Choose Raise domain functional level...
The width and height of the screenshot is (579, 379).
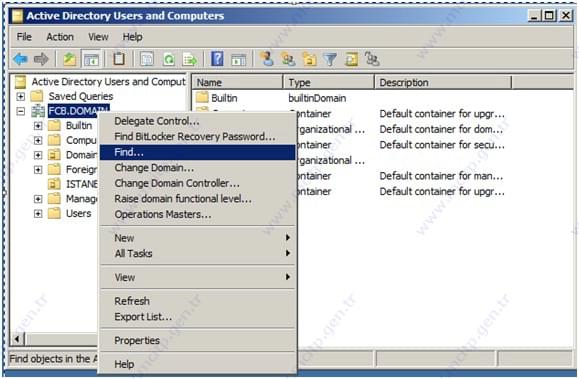point(198,199)
